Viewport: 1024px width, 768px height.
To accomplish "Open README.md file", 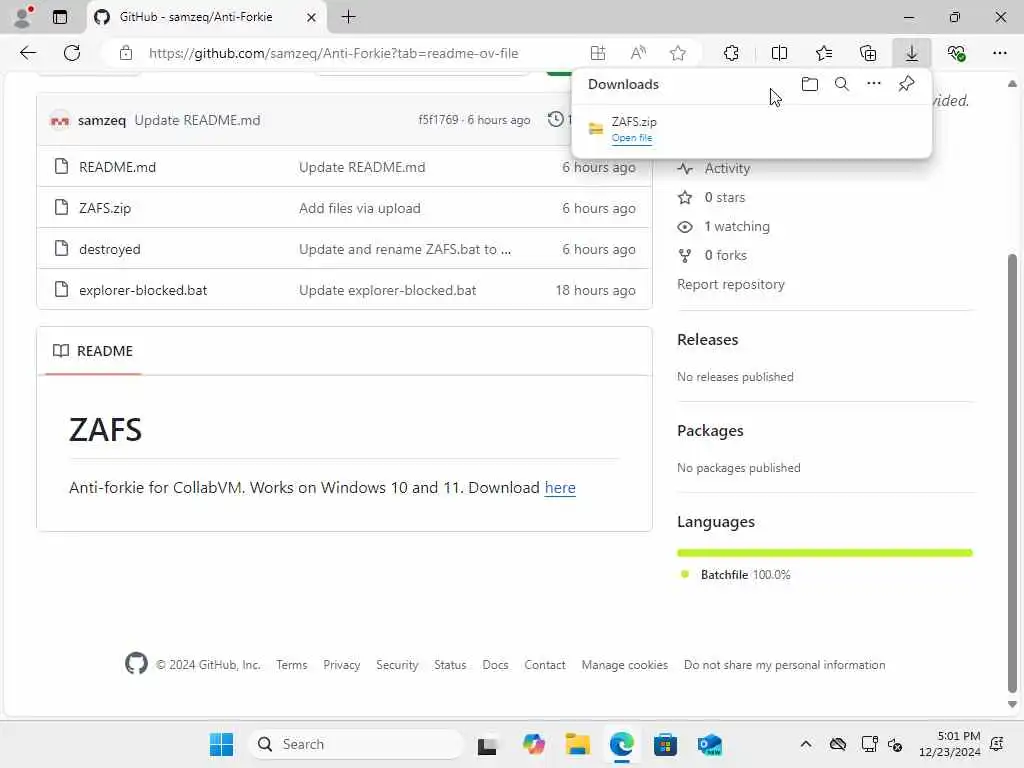I will coord(118,167).
